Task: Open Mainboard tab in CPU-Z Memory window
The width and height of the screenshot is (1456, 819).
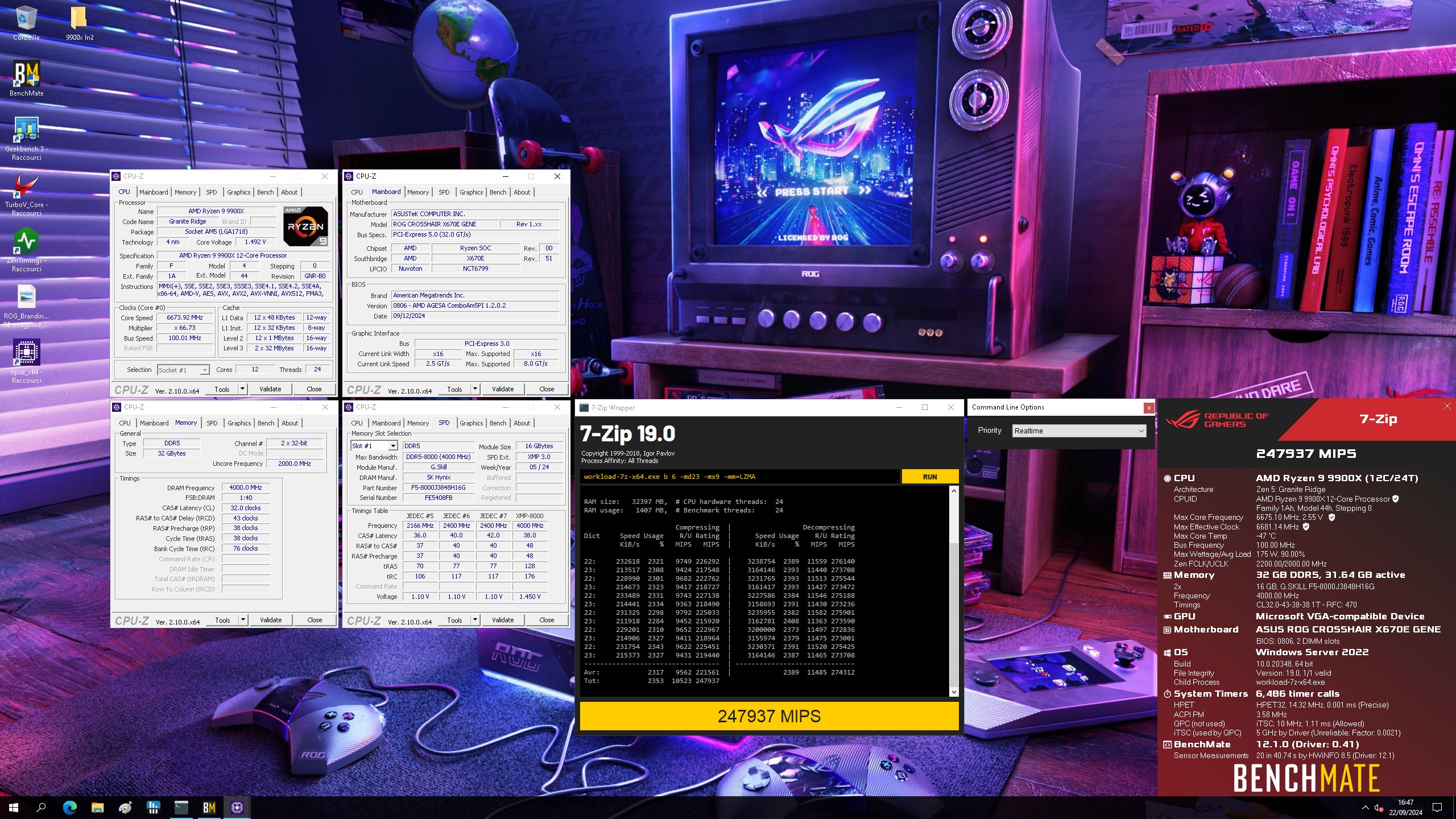Action: tap(154, 423)
